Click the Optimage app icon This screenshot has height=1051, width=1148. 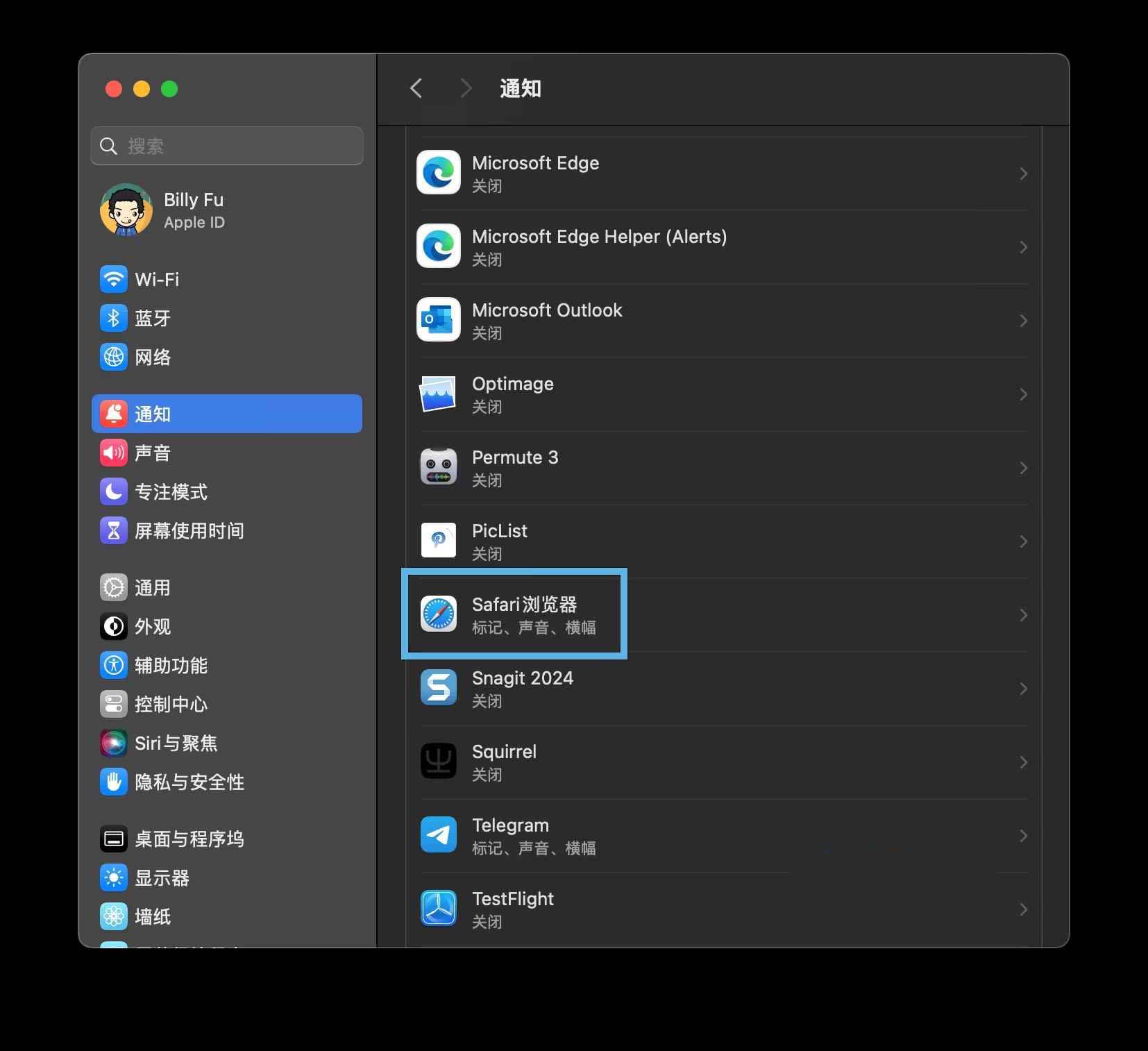439,394
